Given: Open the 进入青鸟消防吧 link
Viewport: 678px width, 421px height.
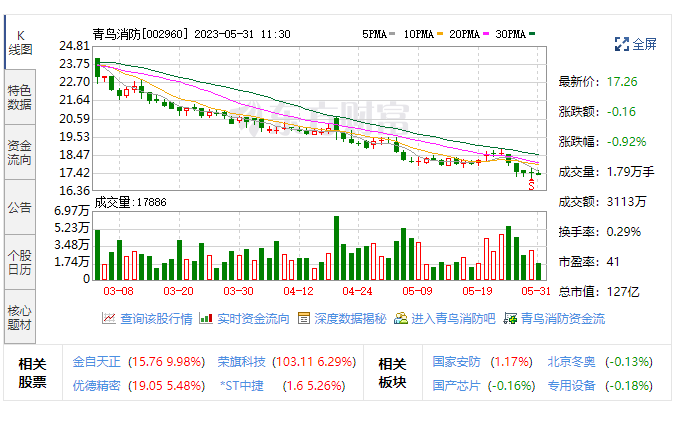Looking at the screenshot, I should (453, 319).
